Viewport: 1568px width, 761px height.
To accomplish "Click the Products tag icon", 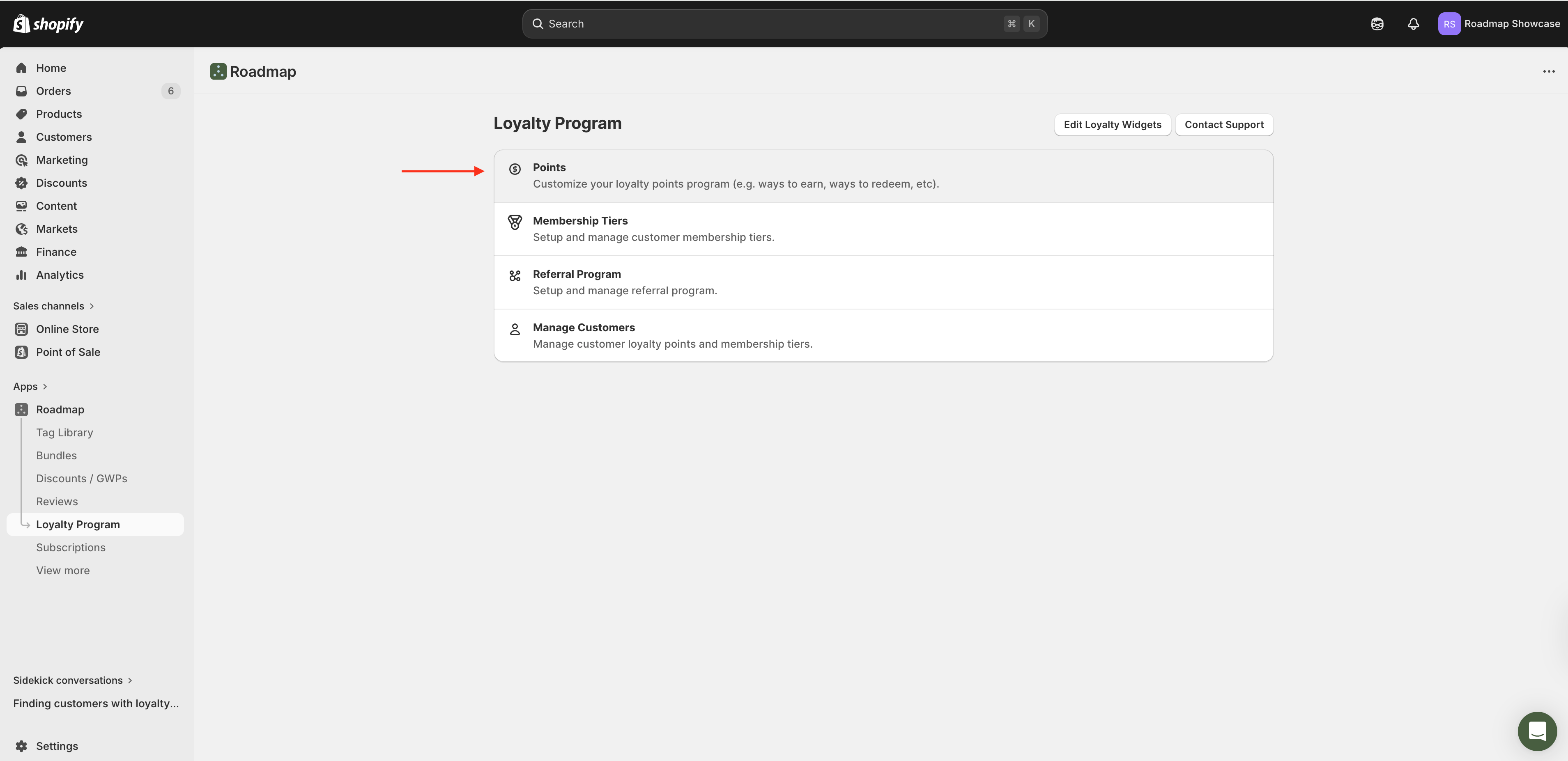I will pyautogui.click(x=21, y=114).
